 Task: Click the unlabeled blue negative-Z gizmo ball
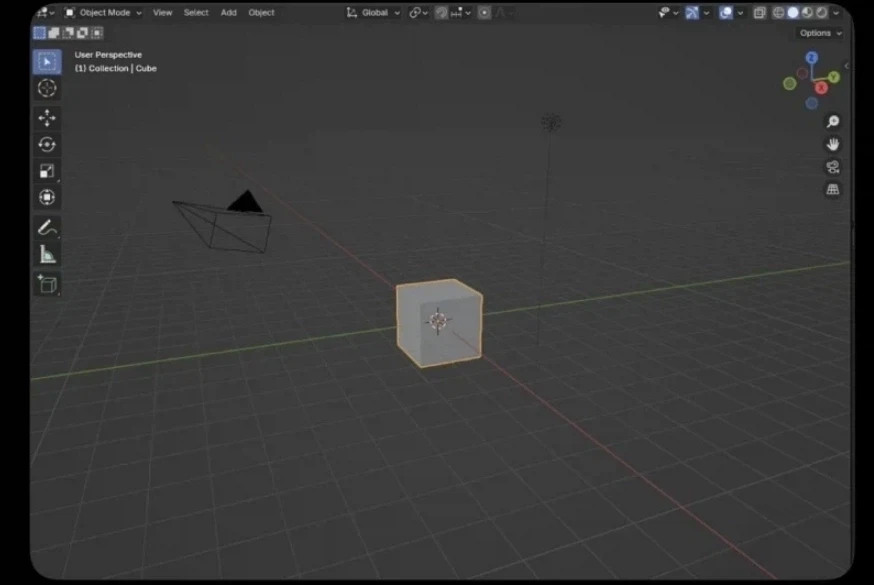[812, 103]
